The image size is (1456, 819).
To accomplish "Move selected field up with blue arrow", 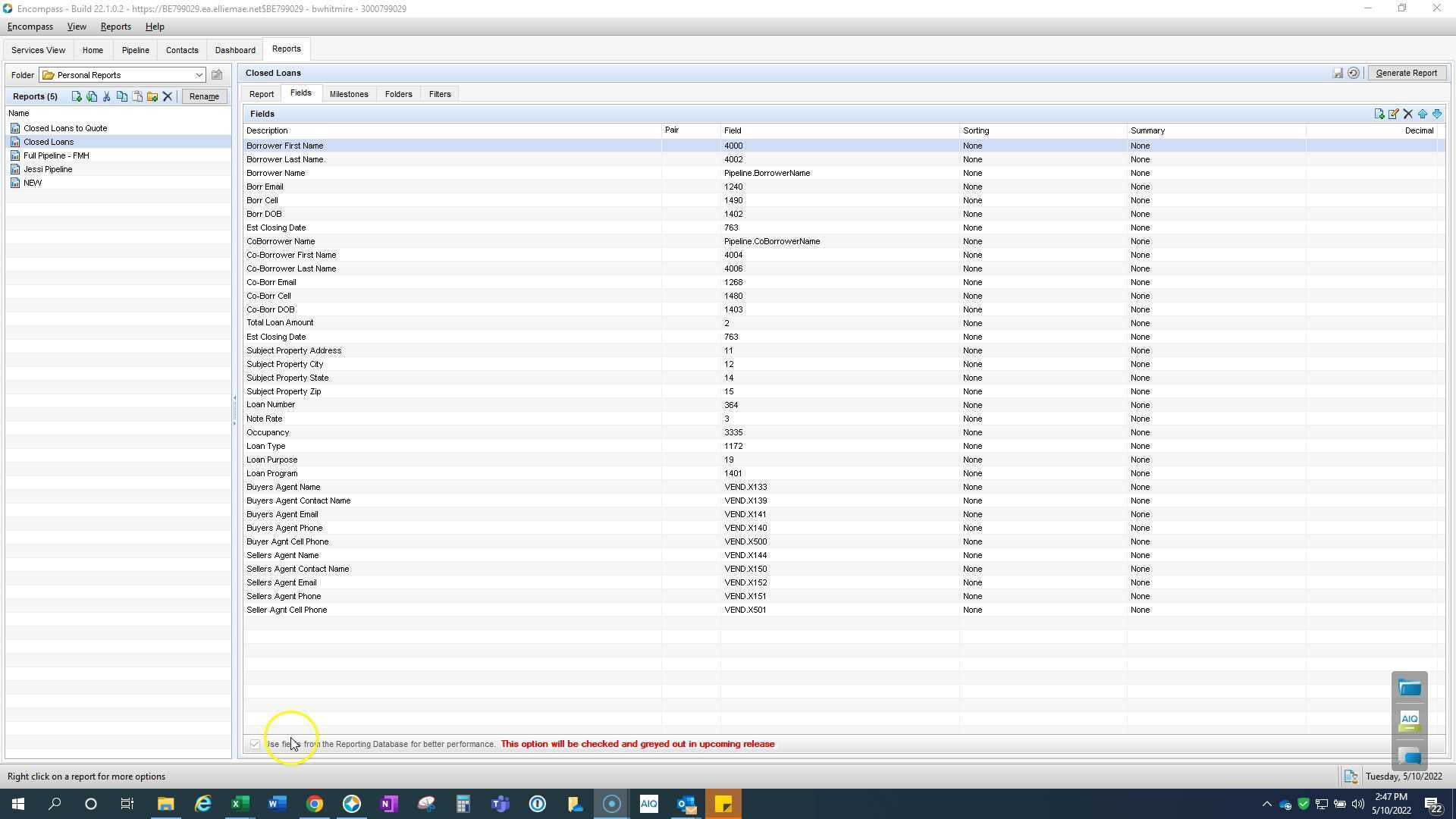I will [1423, 114].
